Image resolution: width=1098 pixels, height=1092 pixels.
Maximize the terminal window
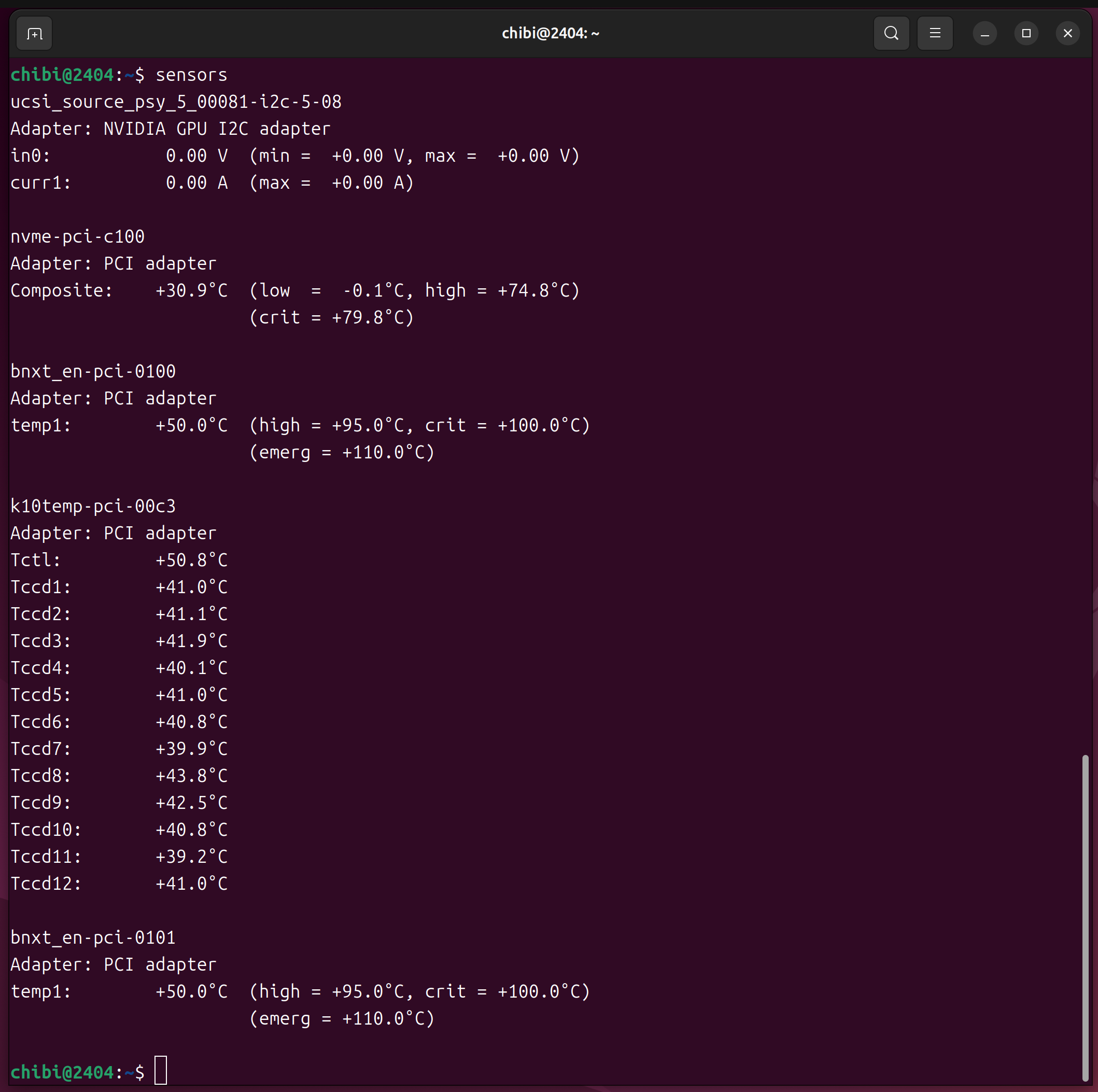(x=1026, y=34)
